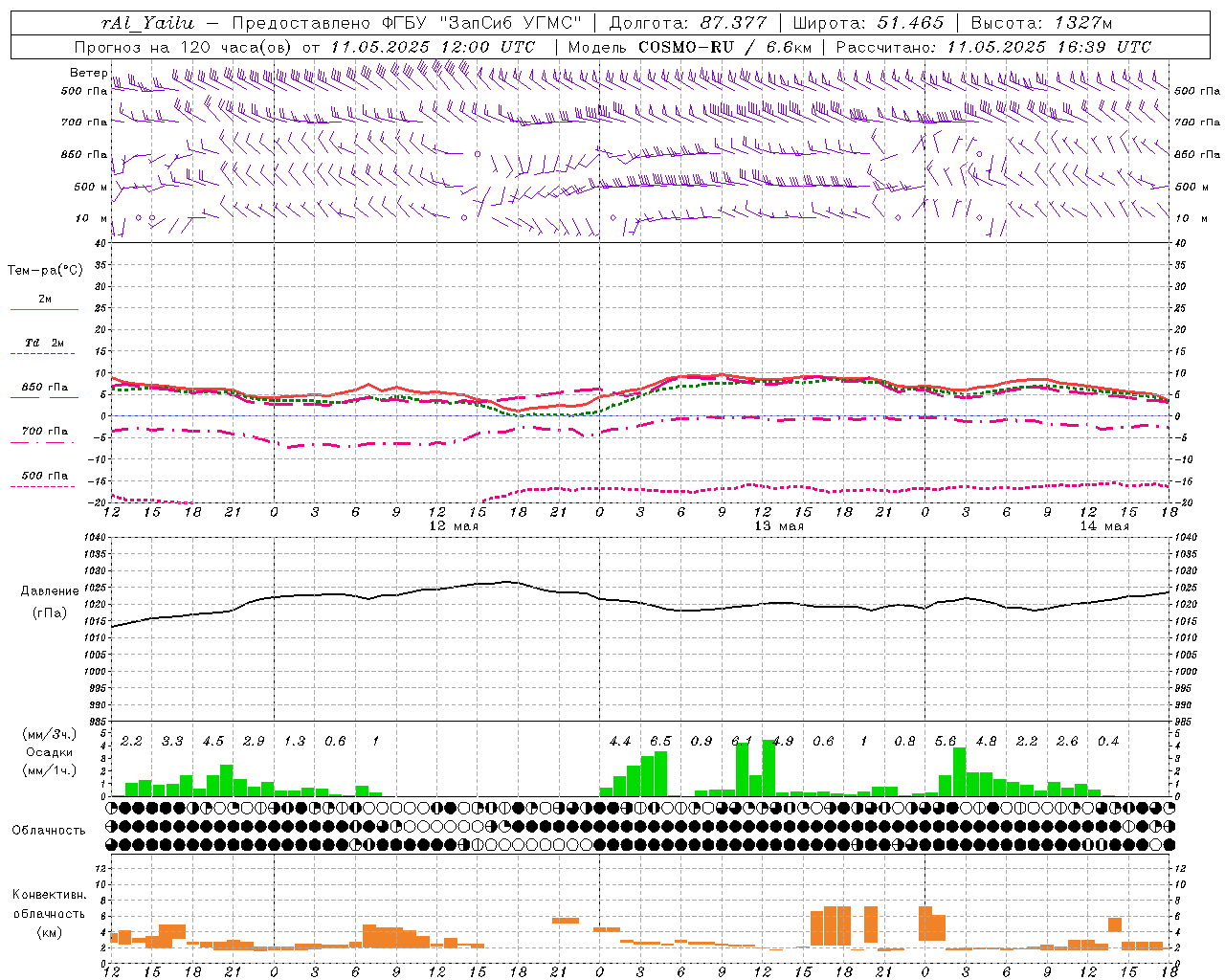Screen dimensions: 1225x980
Task: Click the 2.6 precipitation total
Action: [1067, 742]
